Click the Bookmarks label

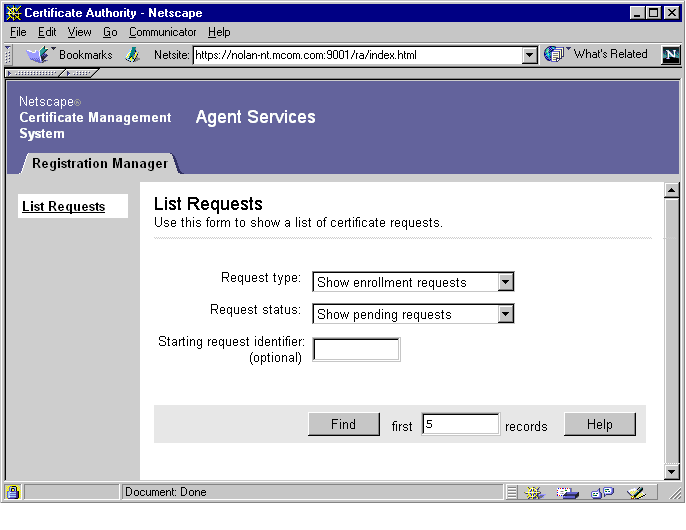(86, 55)
